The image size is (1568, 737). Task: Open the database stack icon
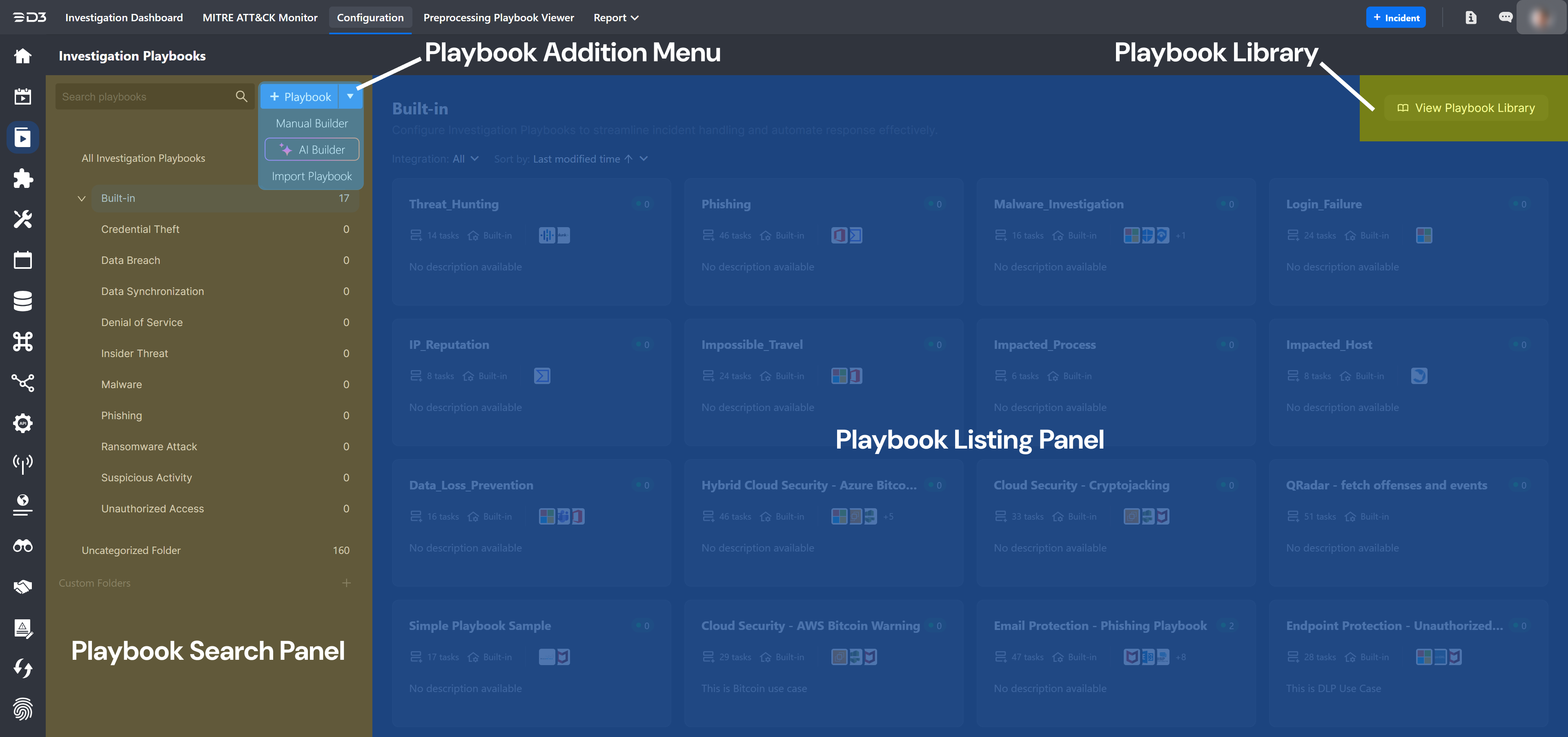click(22, 301)
